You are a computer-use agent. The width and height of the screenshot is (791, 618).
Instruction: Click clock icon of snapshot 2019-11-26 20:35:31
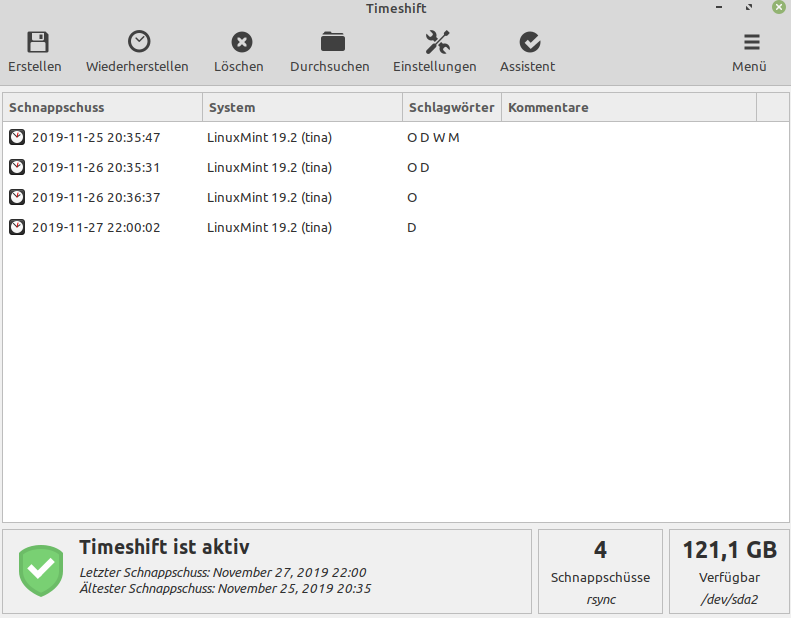click(17, 167)
